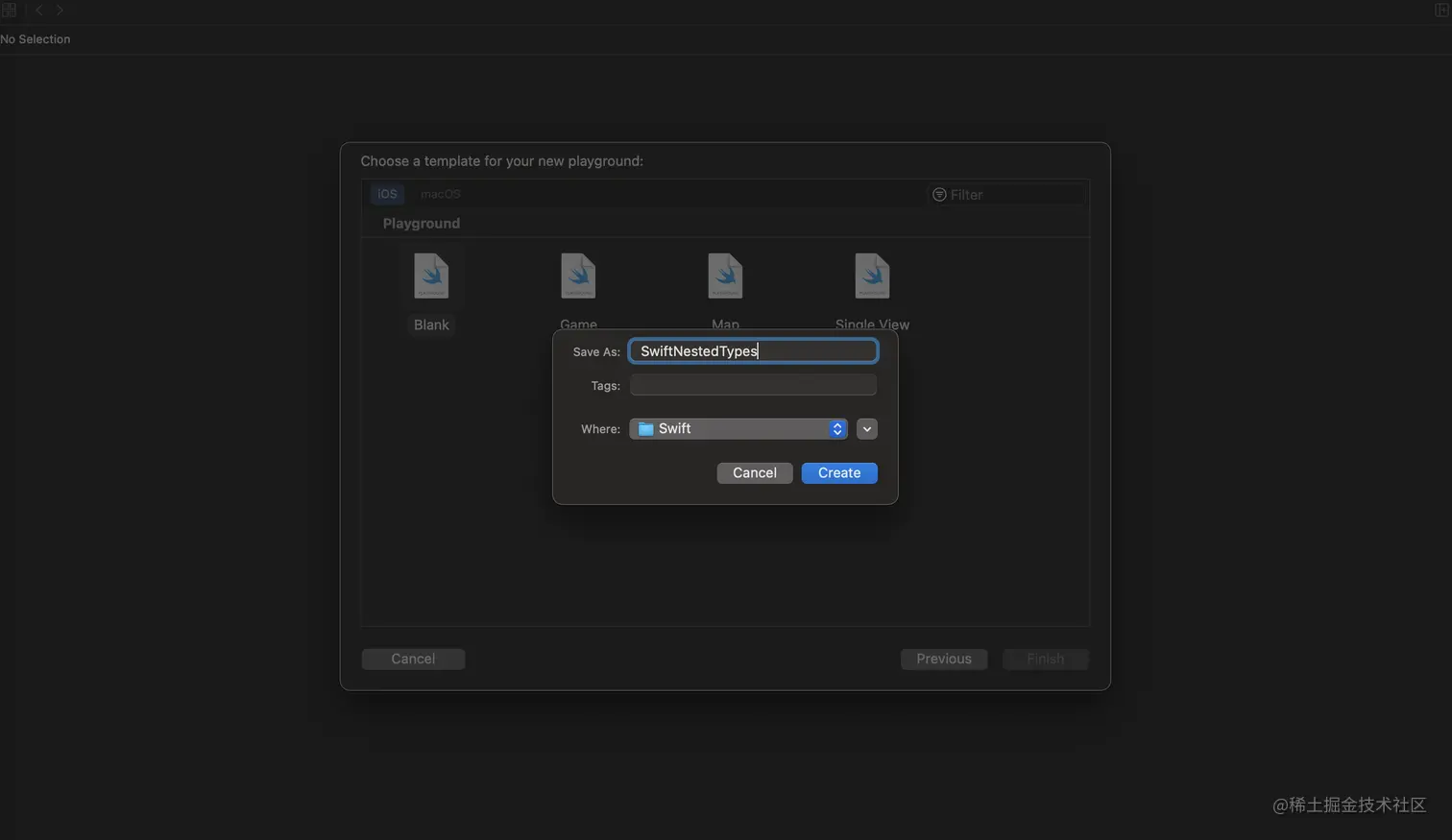Focus the Save As name field
The image size is (1452, 840).
(x=753, y=351)
